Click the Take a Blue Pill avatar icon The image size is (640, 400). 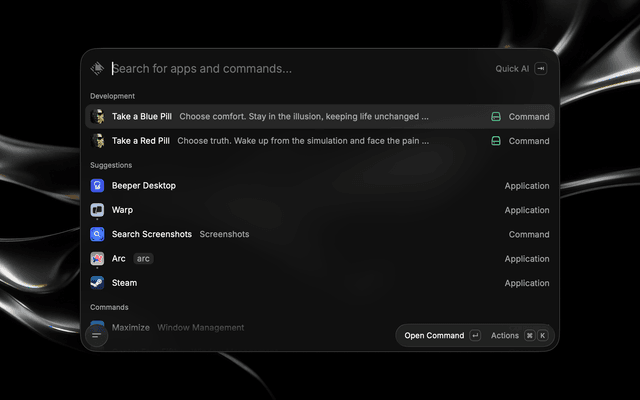coord(97,116)
